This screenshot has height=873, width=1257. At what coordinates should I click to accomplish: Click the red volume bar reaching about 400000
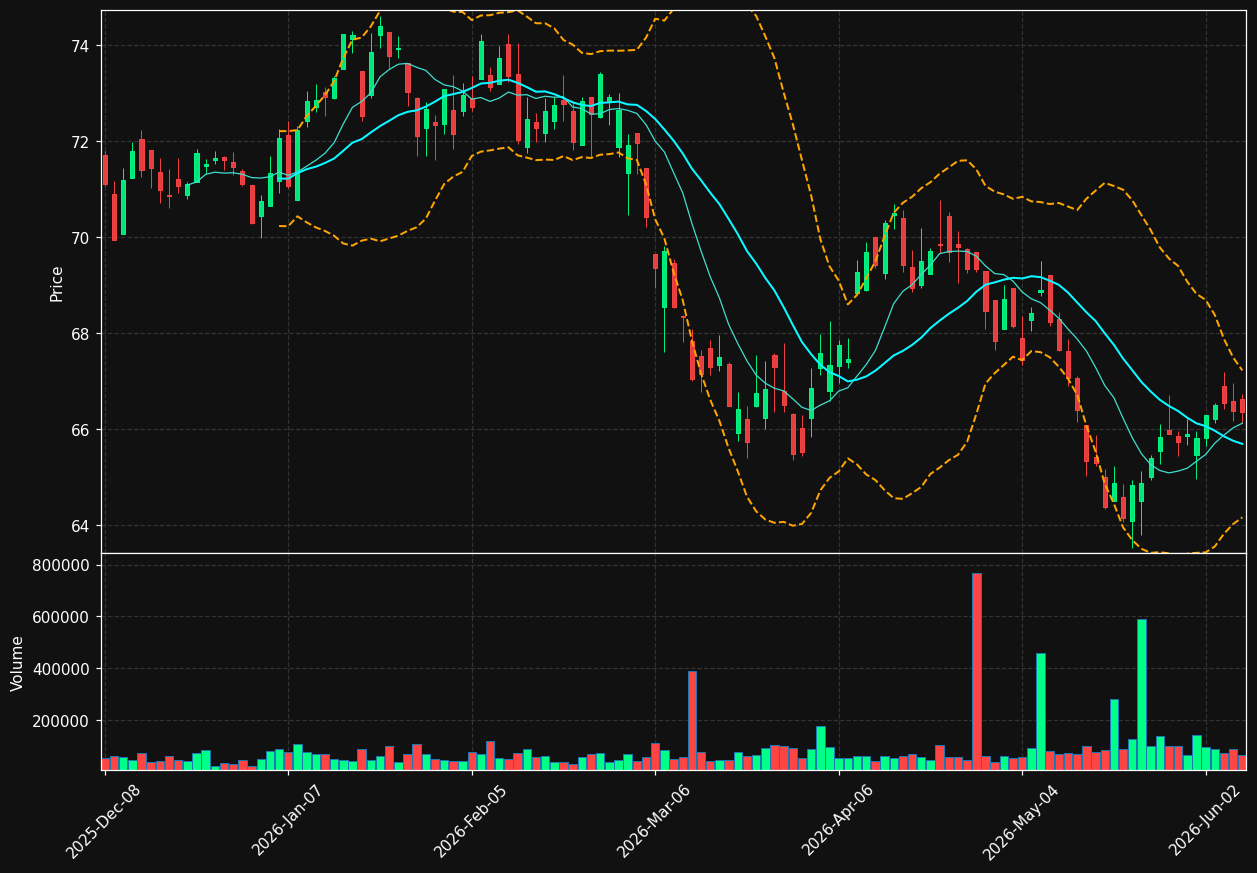(x=692, y=720)
